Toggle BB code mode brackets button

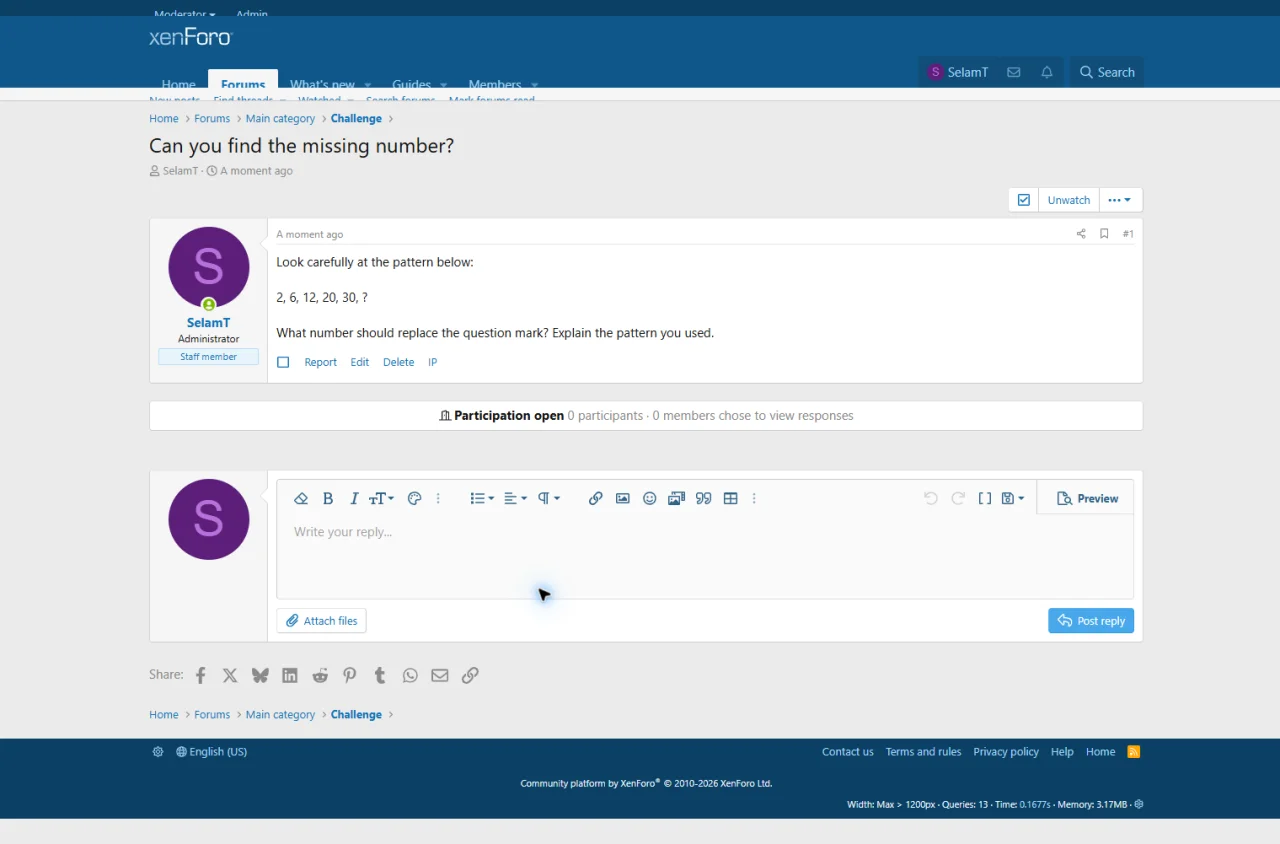point(985,498)
